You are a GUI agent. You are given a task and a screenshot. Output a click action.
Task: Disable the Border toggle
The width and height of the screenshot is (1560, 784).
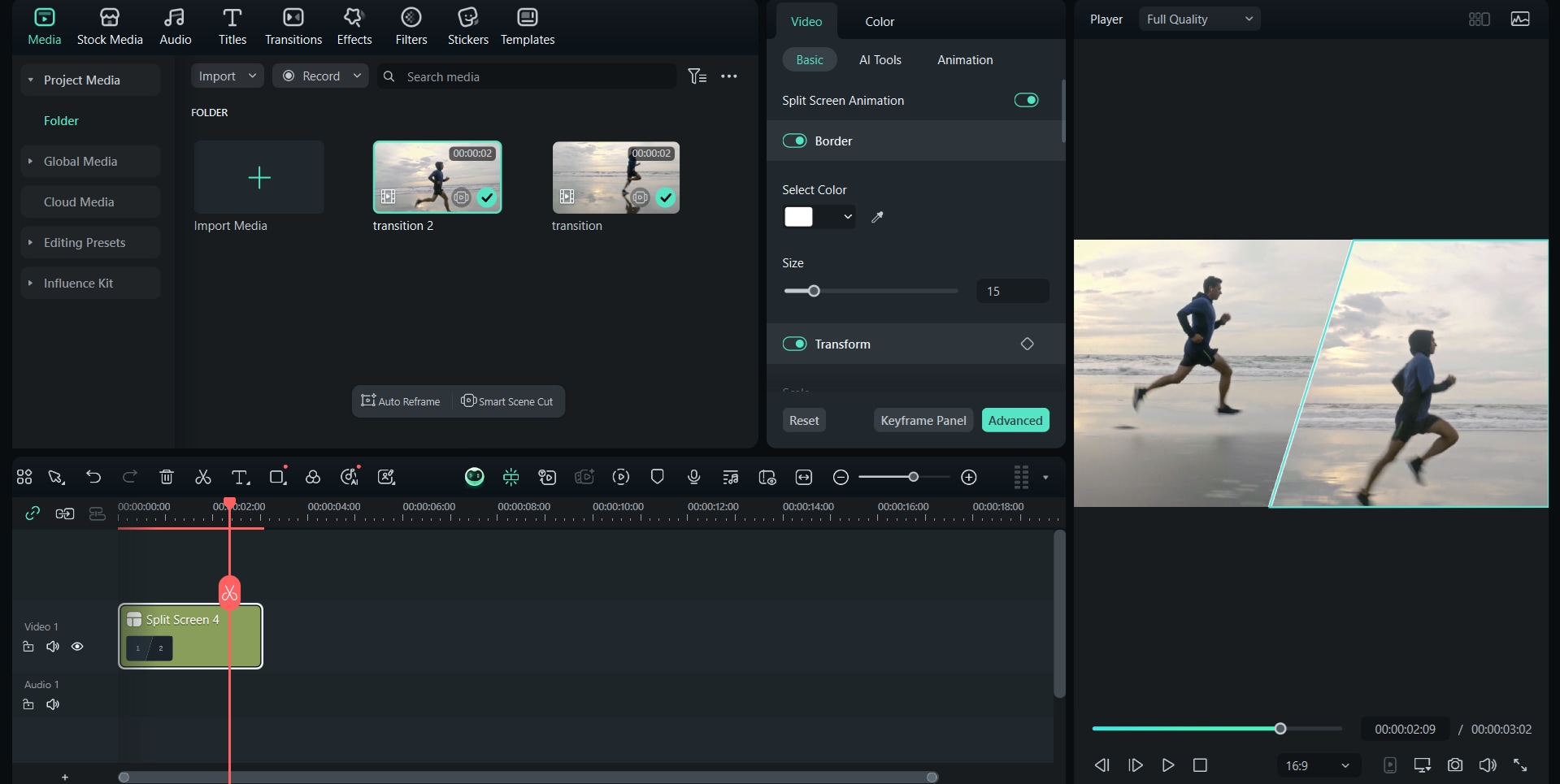[794, 141]
